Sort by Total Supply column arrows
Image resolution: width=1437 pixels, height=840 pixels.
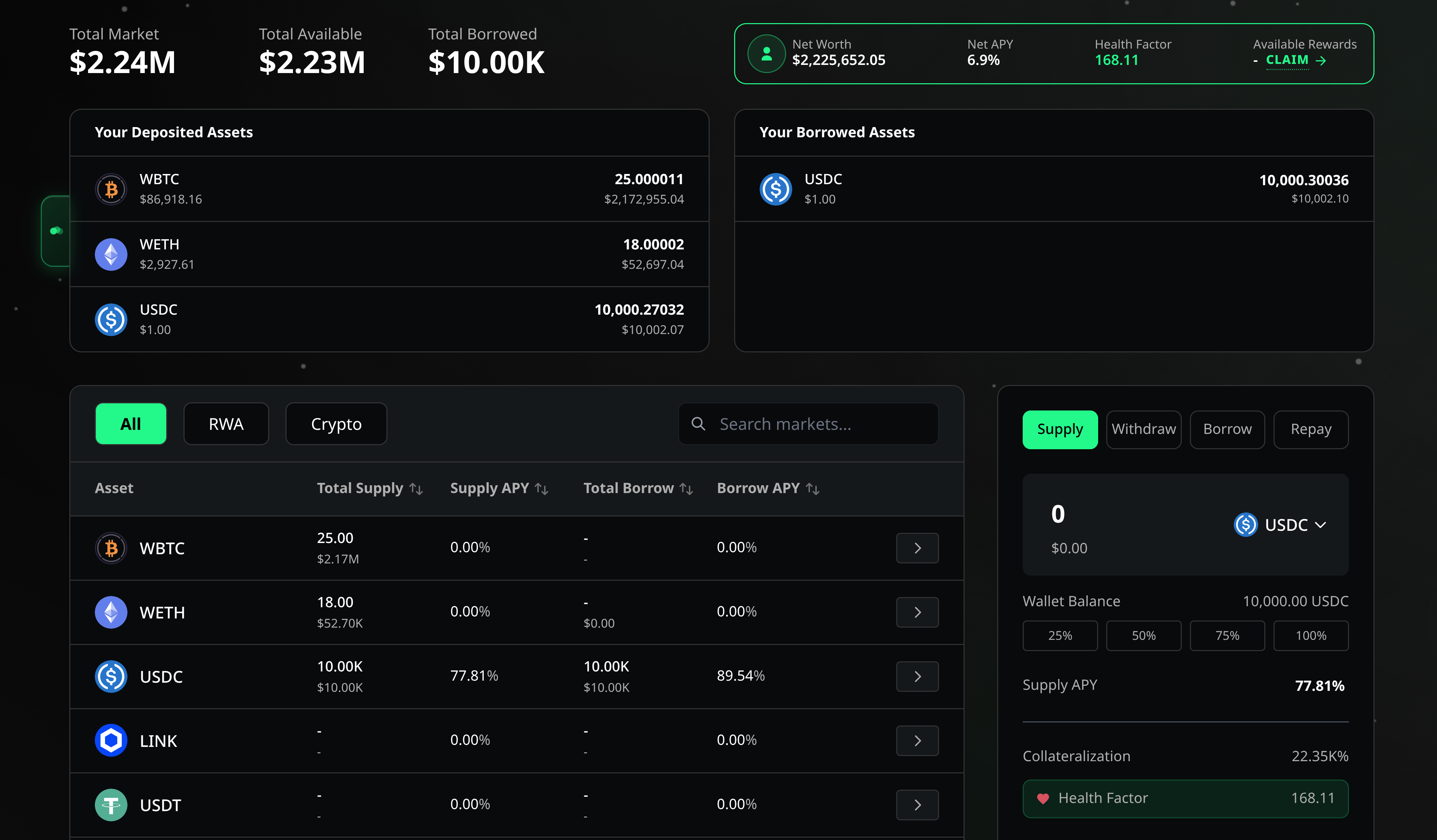(x=416, y=489)
